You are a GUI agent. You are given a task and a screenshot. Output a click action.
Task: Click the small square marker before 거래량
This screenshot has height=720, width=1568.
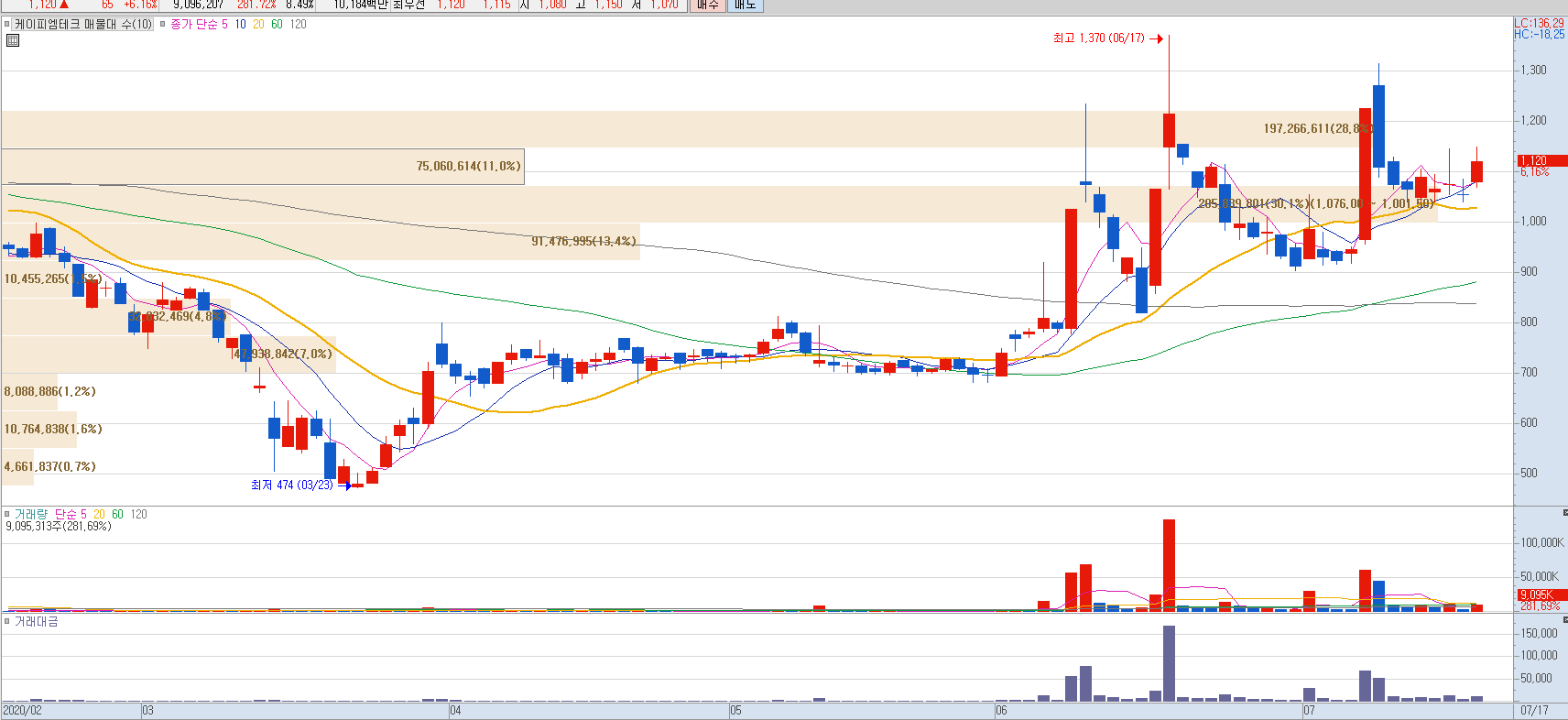[7, 514]
